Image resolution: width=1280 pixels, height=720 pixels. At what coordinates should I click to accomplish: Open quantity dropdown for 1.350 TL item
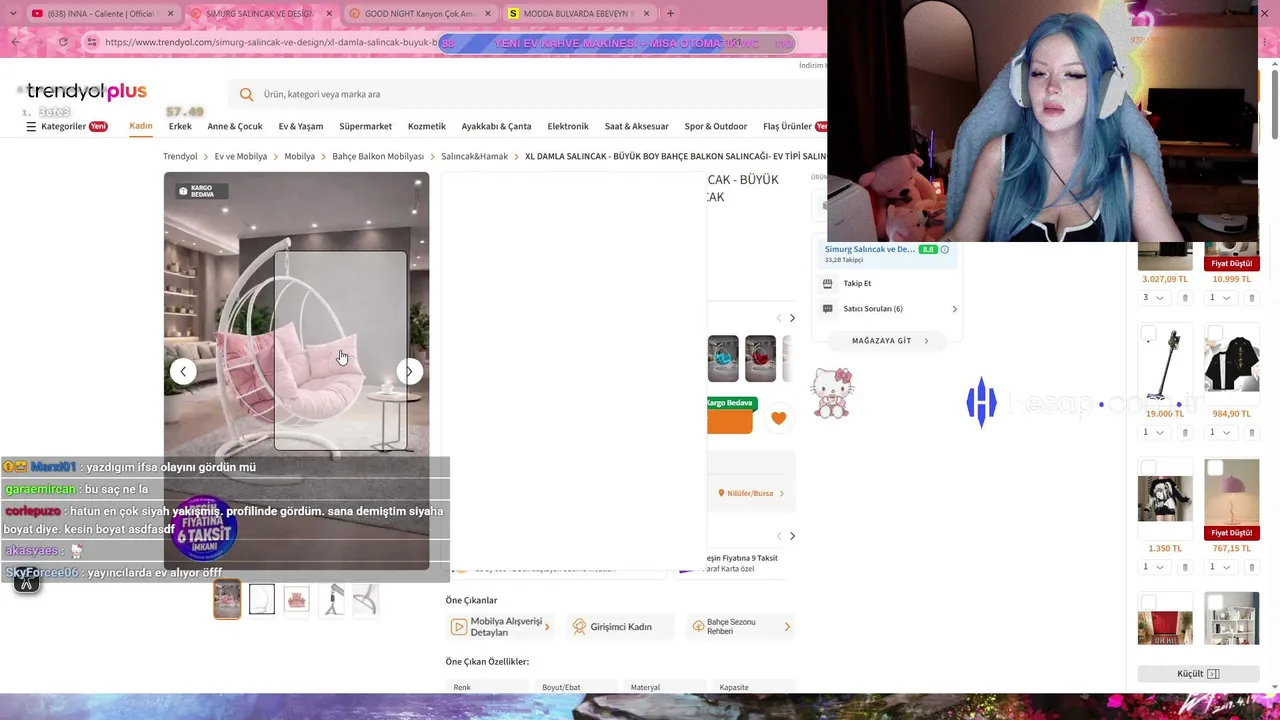click(1153, 567)
